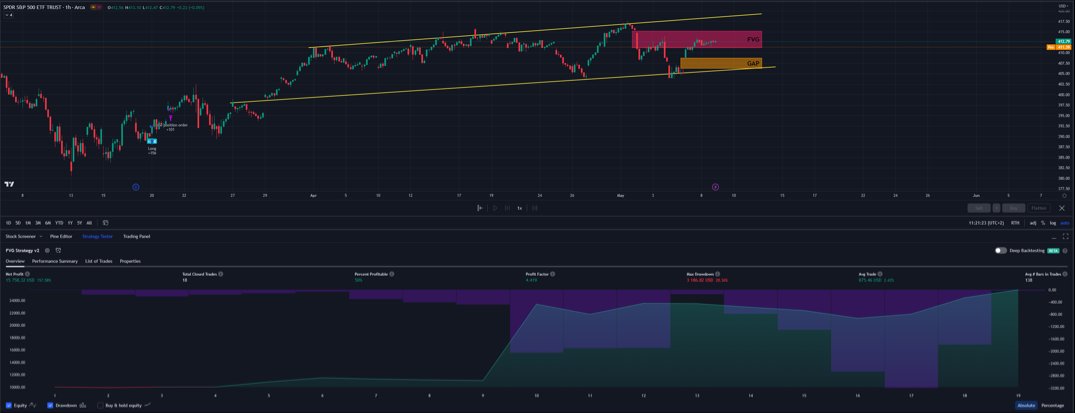Open FVG Strategy v2 settings gear

(x=47, y=250)
